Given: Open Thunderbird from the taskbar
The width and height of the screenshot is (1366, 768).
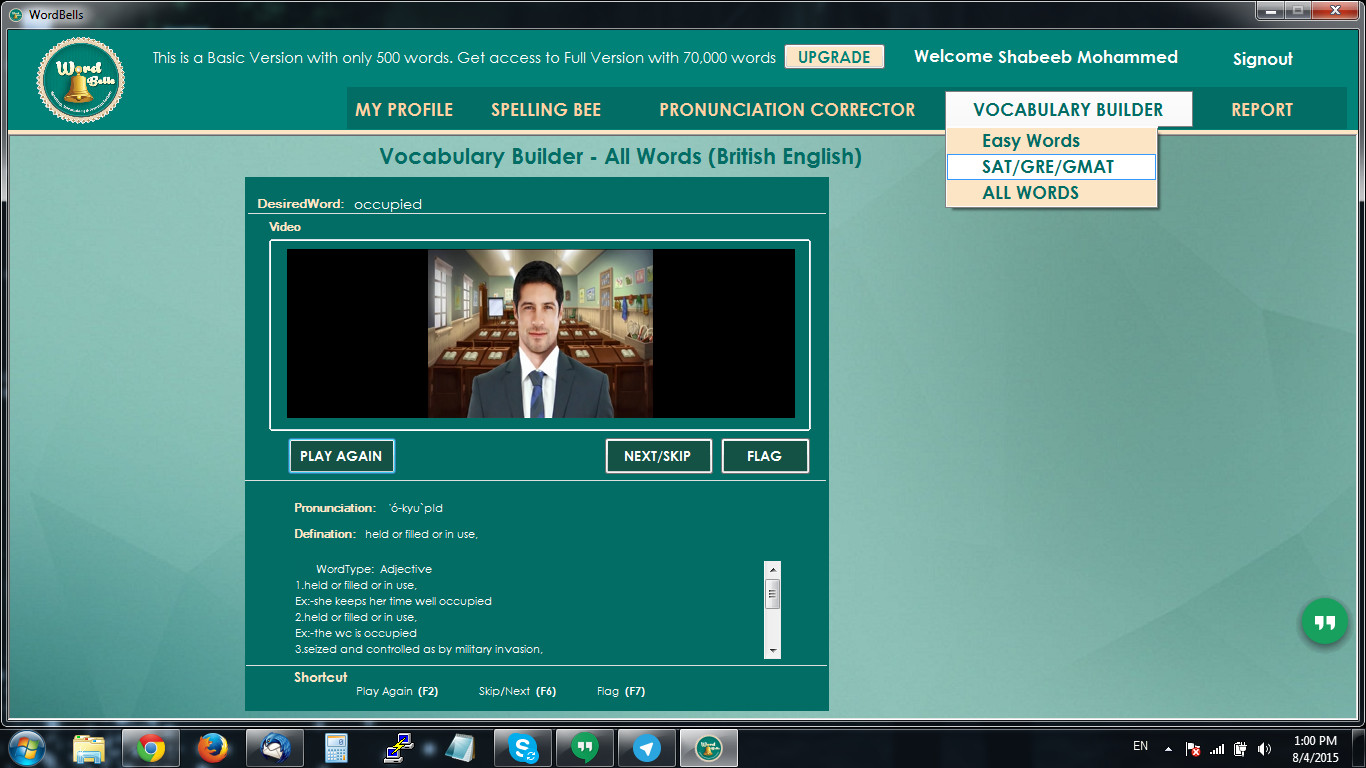Looking at the screenshot, I should [x=274, y=748].
